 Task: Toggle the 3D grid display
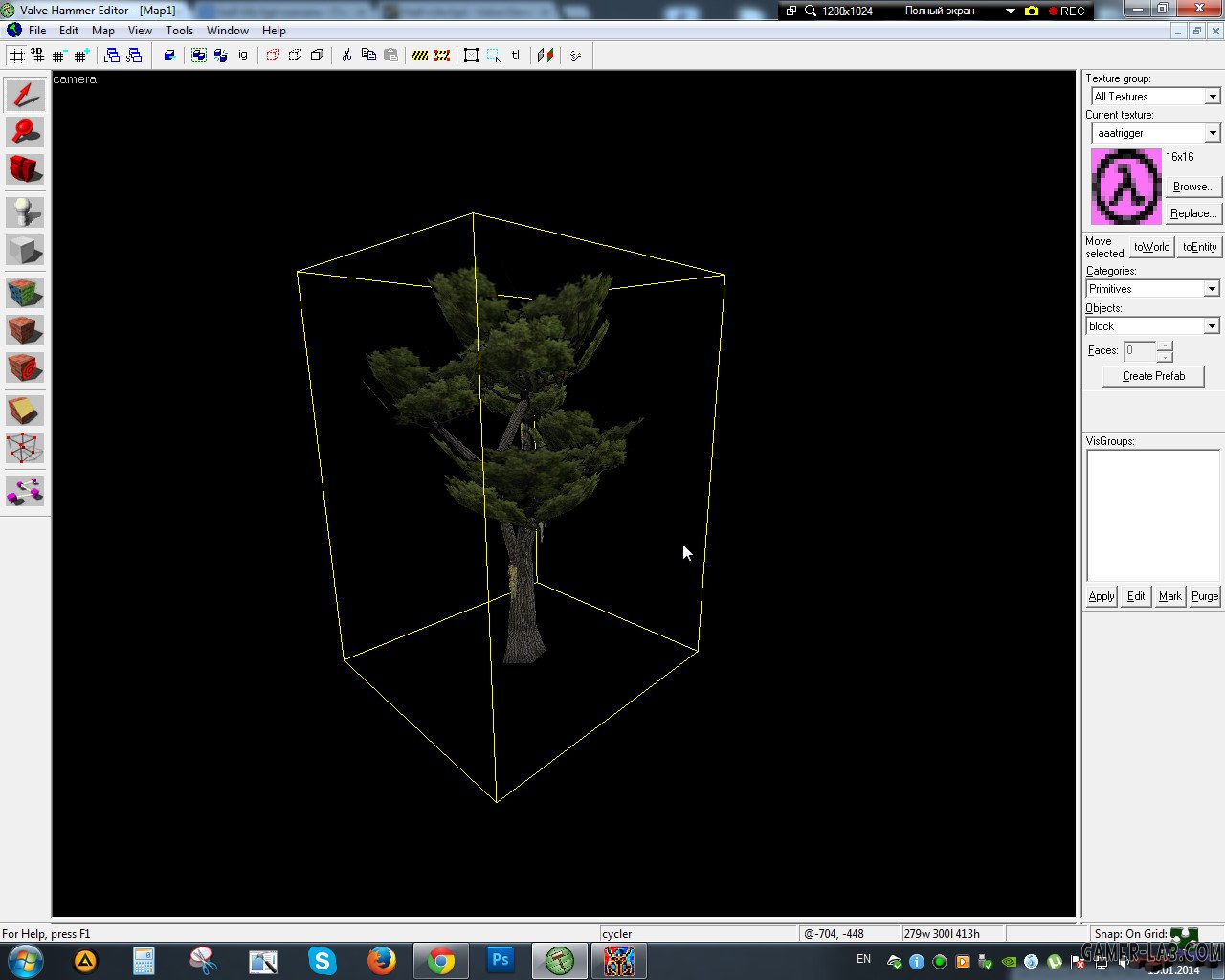click(38, 56)
